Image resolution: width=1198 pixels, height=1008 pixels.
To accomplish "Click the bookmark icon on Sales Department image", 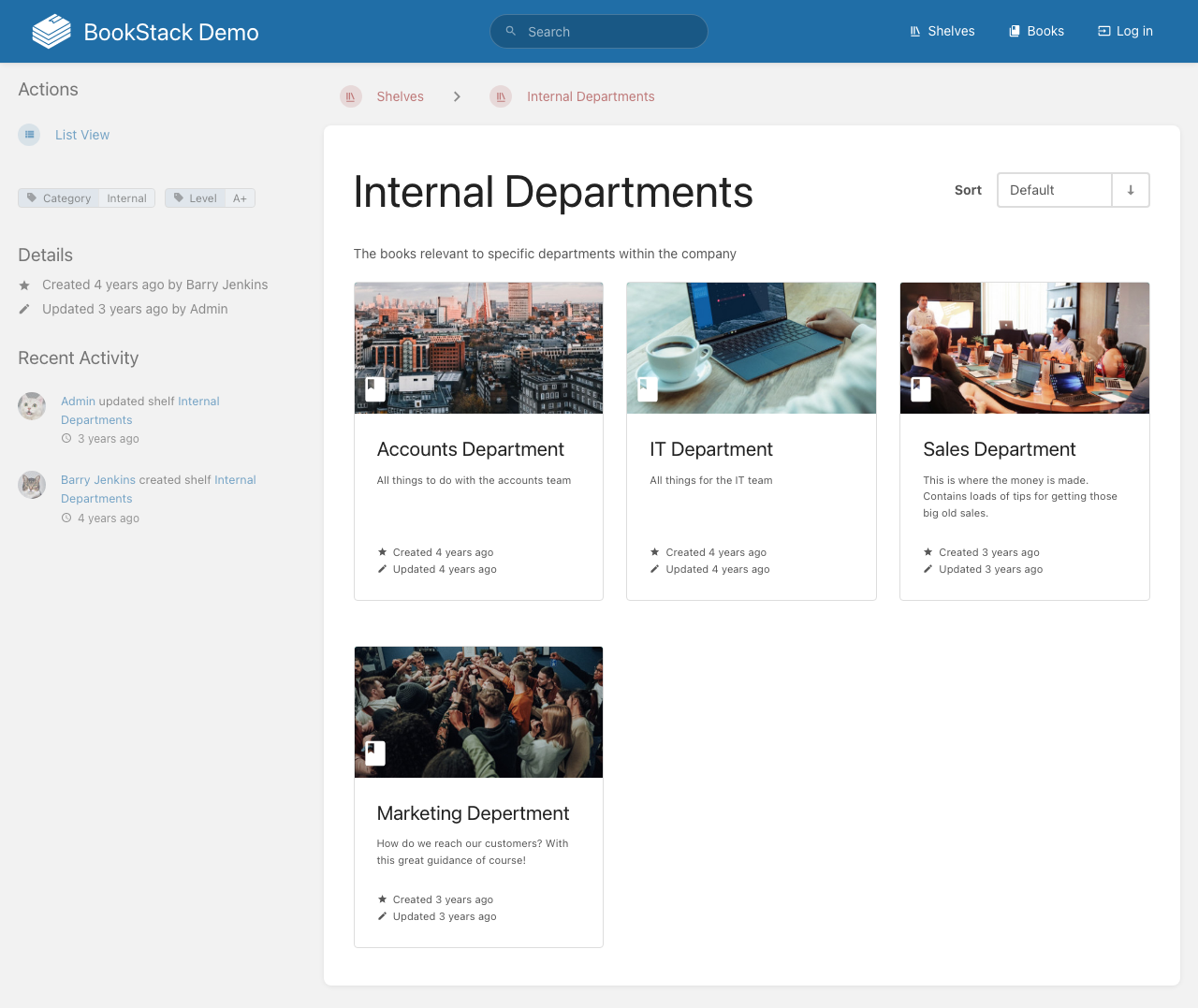I will coord(921,387).
